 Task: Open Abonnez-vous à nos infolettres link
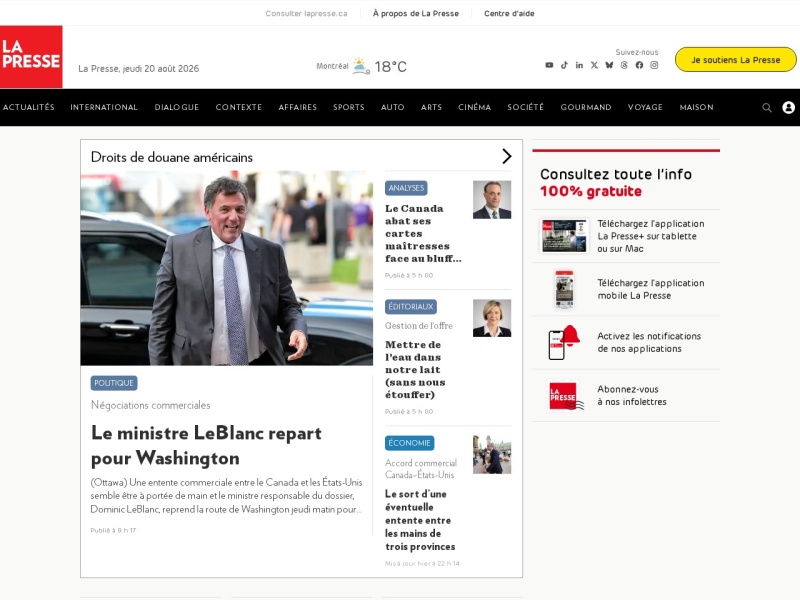tap(632, 395)
